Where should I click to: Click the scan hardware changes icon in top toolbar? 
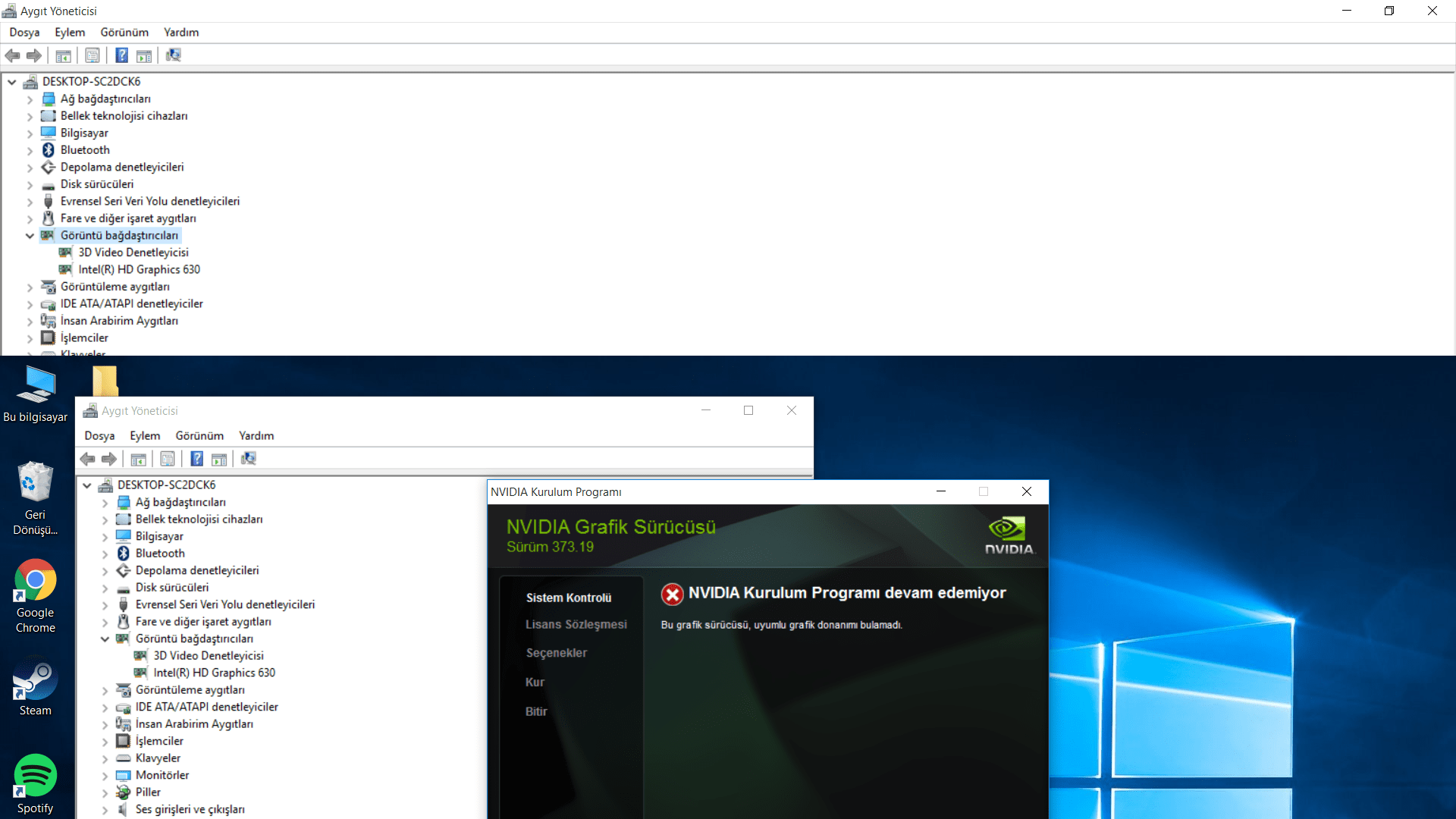point(174,55)
